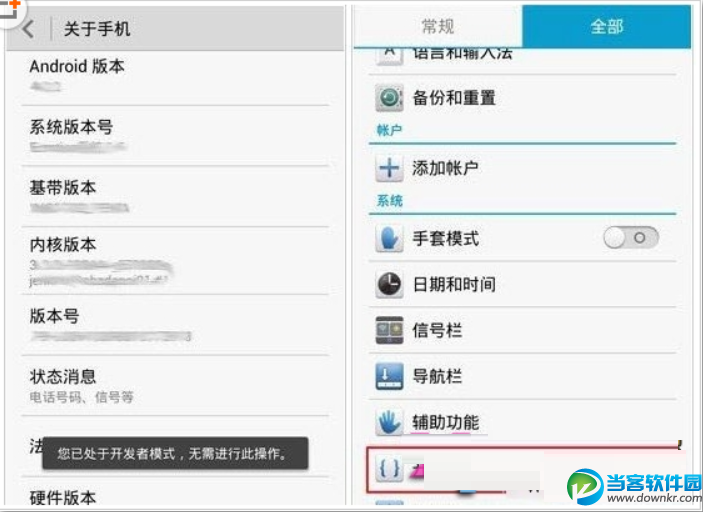This screenshot has width=703, height=512.
Task: Tap the 基带版本 row
Action: (x=175, y=196)
